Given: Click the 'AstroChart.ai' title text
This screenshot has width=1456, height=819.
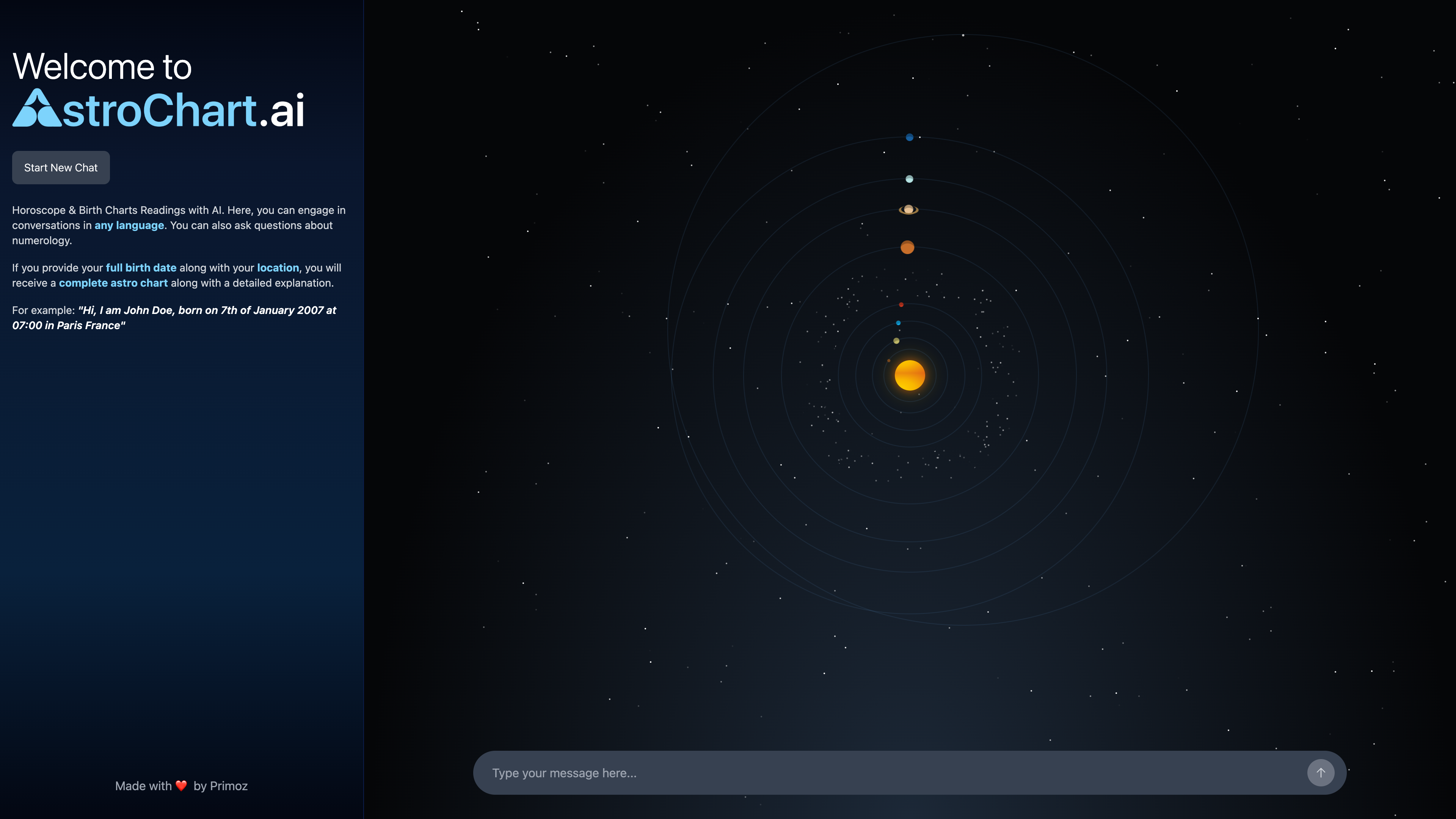Looking at the screenshot, I should tap(158, 108).
